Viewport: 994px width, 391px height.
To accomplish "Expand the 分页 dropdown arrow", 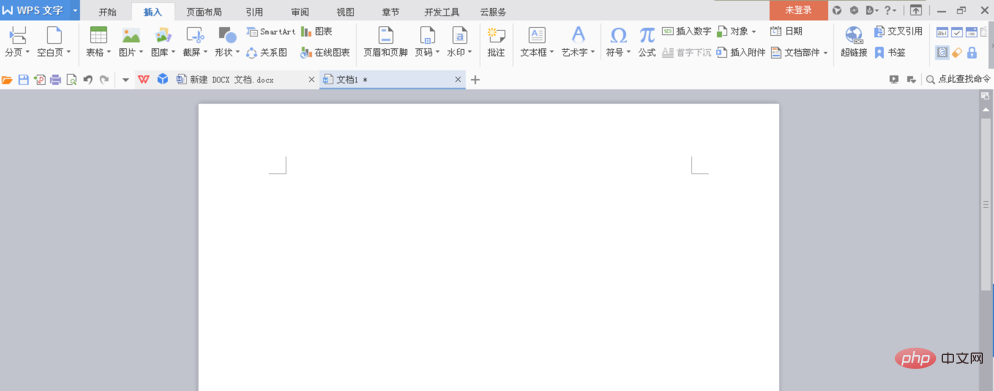I will [x=28, y=53].
